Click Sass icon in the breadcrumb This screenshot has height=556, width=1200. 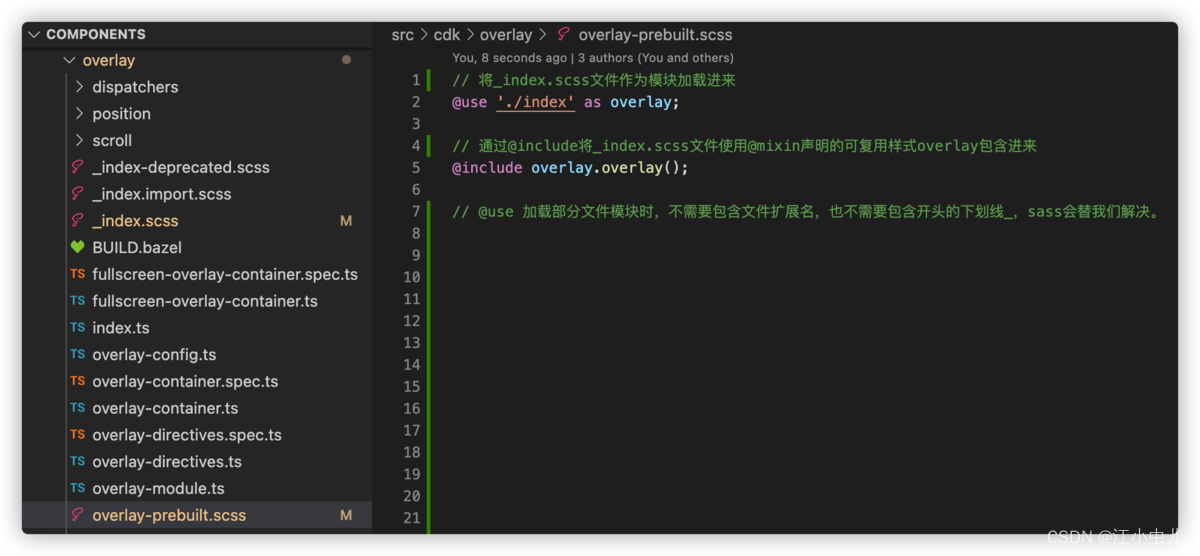coord(564,35)
